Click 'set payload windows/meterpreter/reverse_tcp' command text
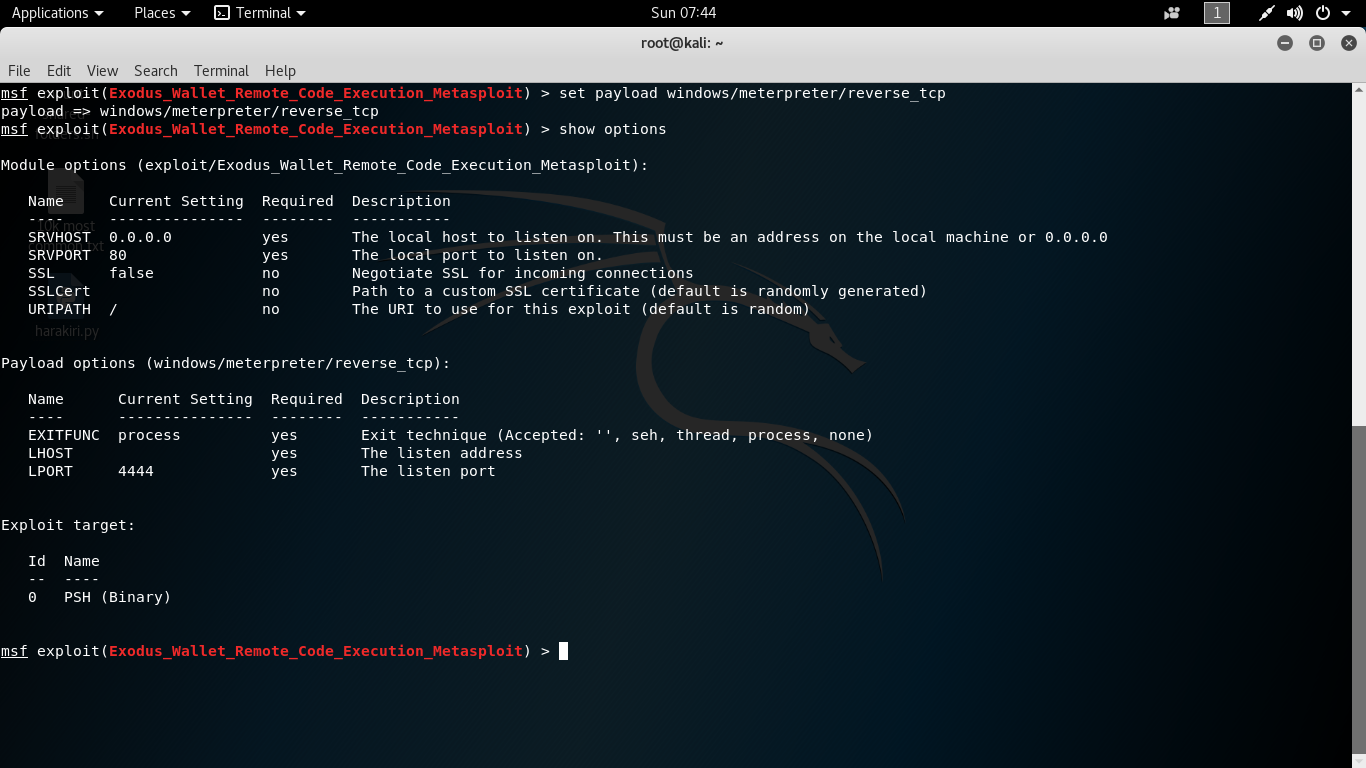1366x768 pixels. click(x=752, y=93)
